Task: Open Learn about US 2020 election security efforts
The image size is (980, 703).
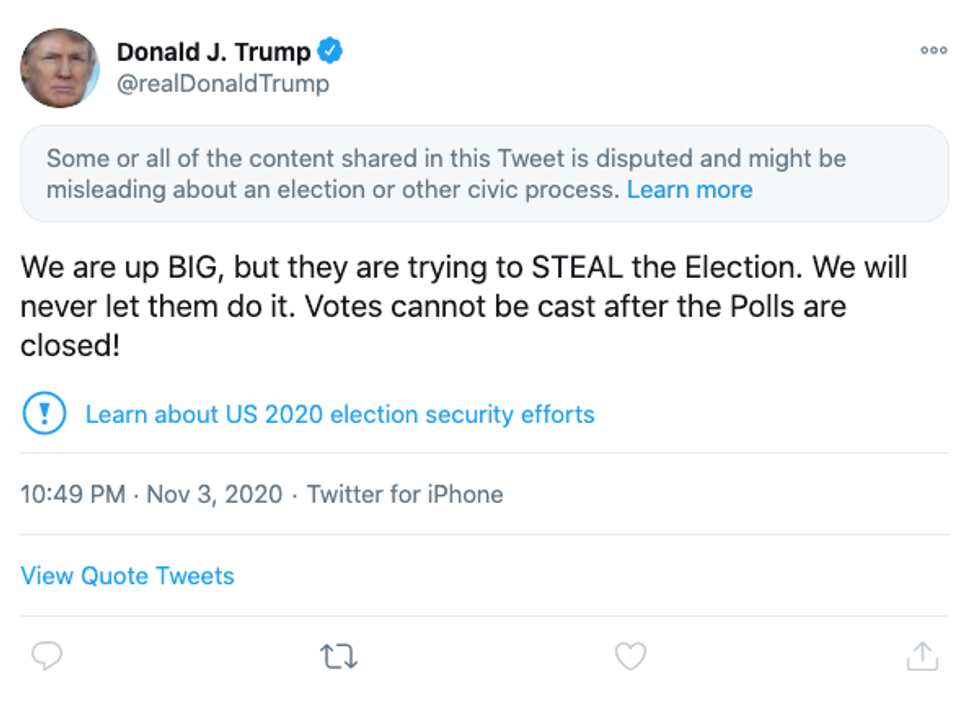Action: point(340,414)
